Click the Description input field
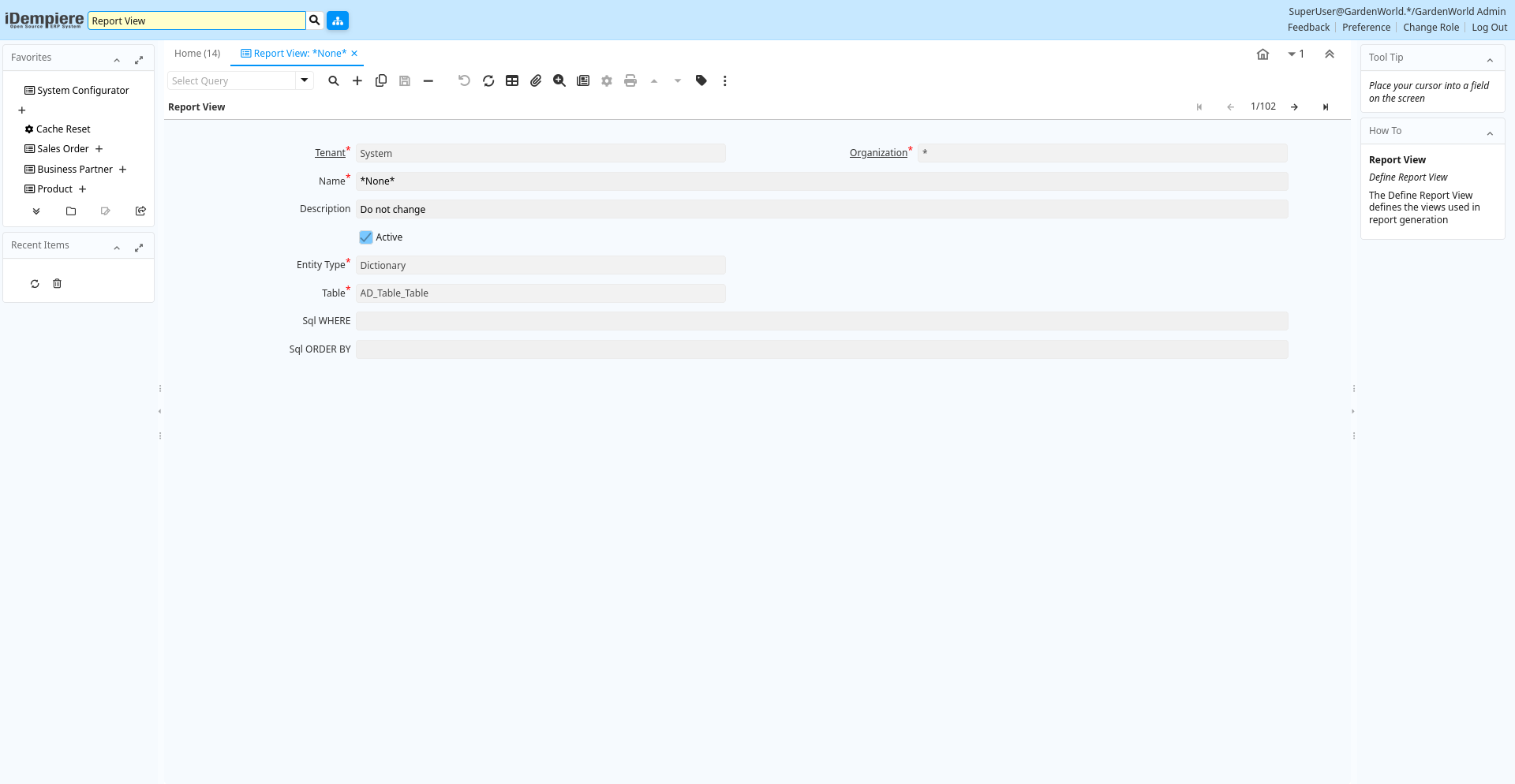1515x784 pixels. pyautogui.click(x=821, y=210)
